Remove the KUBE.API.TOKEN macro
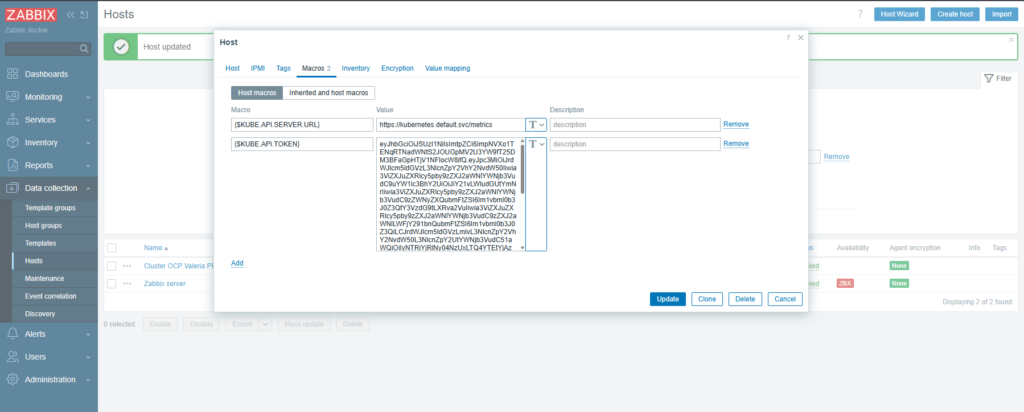Viewport: 1024px width, 412px height. tap(736, 144)
